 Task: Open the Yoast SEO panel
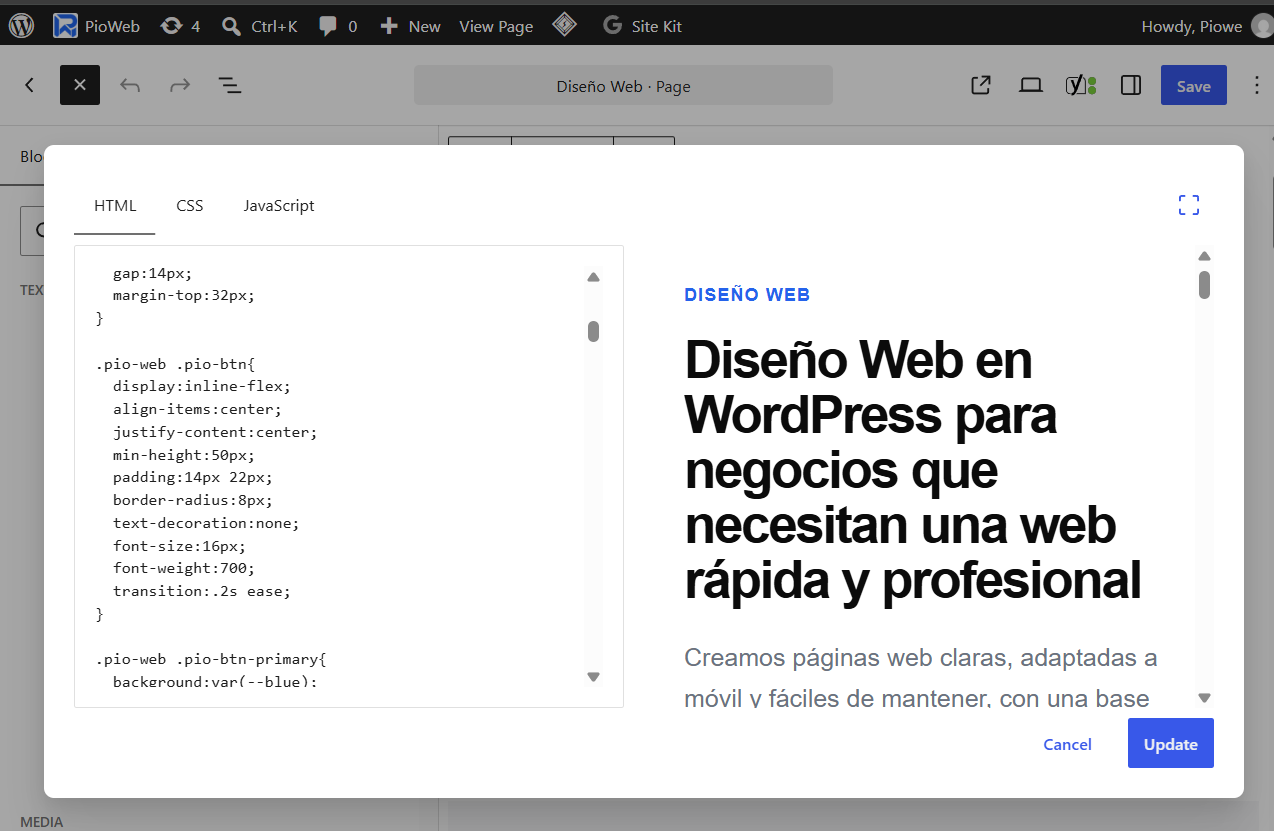click(x=1081, y=86)
